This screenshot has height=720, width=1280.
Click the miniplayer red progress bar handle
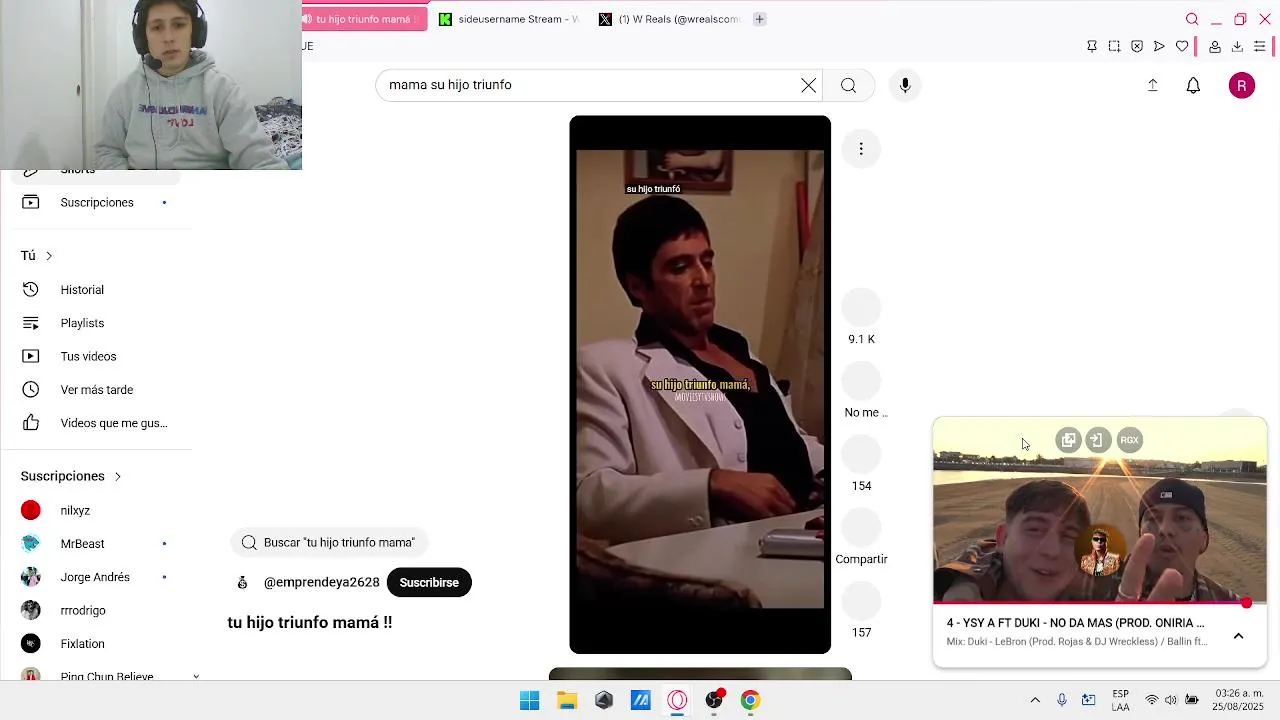point(1246,603)
